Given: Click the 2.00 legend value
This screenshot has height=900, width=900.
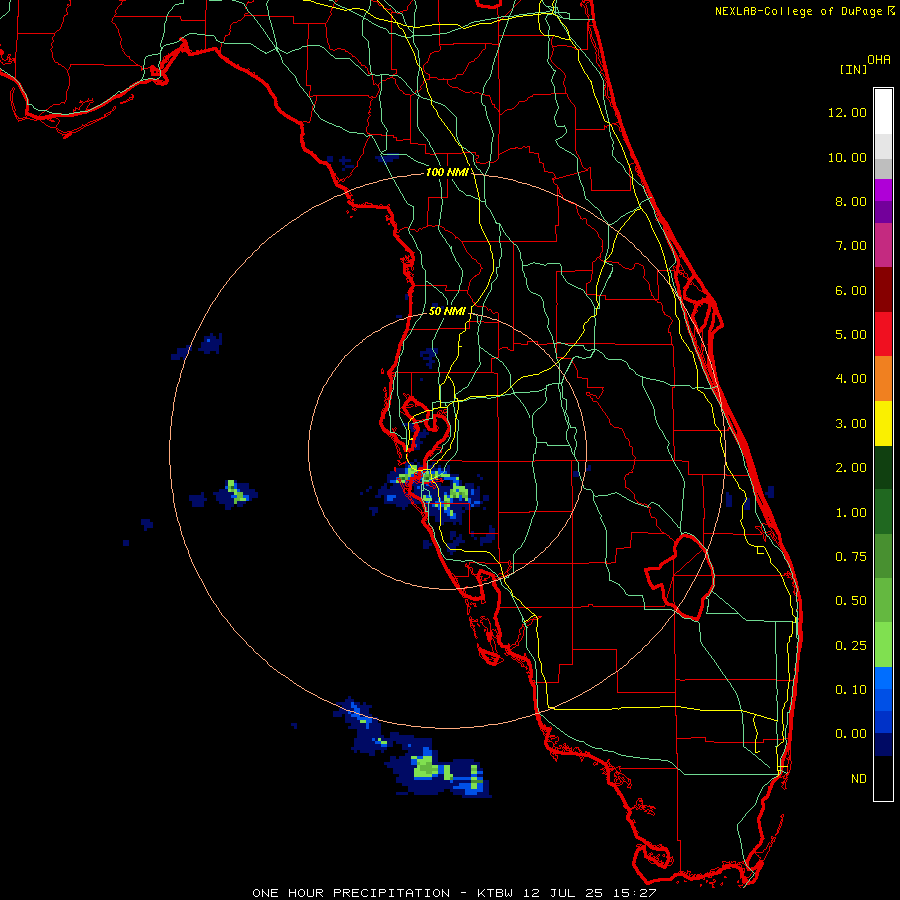Looking at the screenshot, I should click(x=851, y=468).
